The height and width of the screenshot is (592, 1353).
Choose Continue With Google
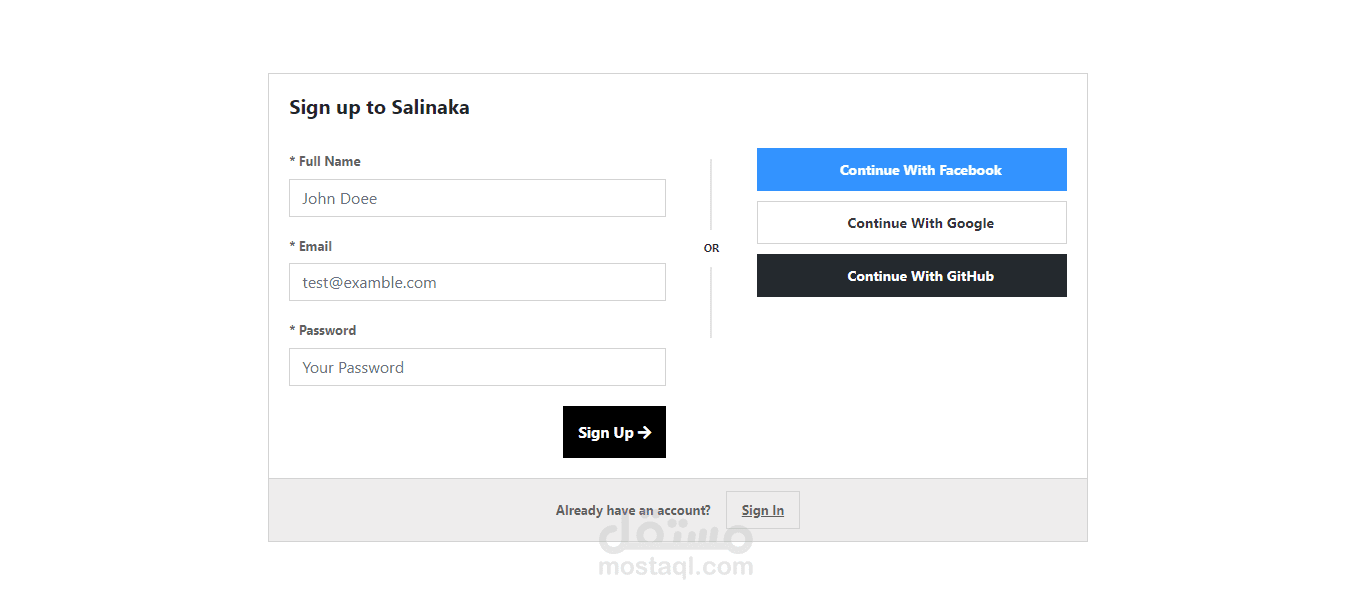click(x=911, y=223)
